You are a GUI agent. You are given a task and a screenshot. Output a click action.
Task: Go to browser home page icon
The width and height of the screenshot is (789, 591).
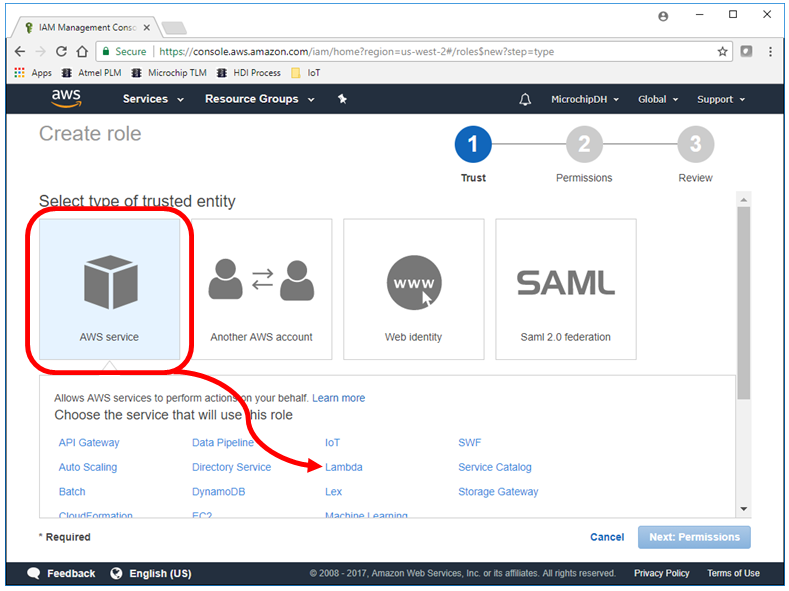83,51
